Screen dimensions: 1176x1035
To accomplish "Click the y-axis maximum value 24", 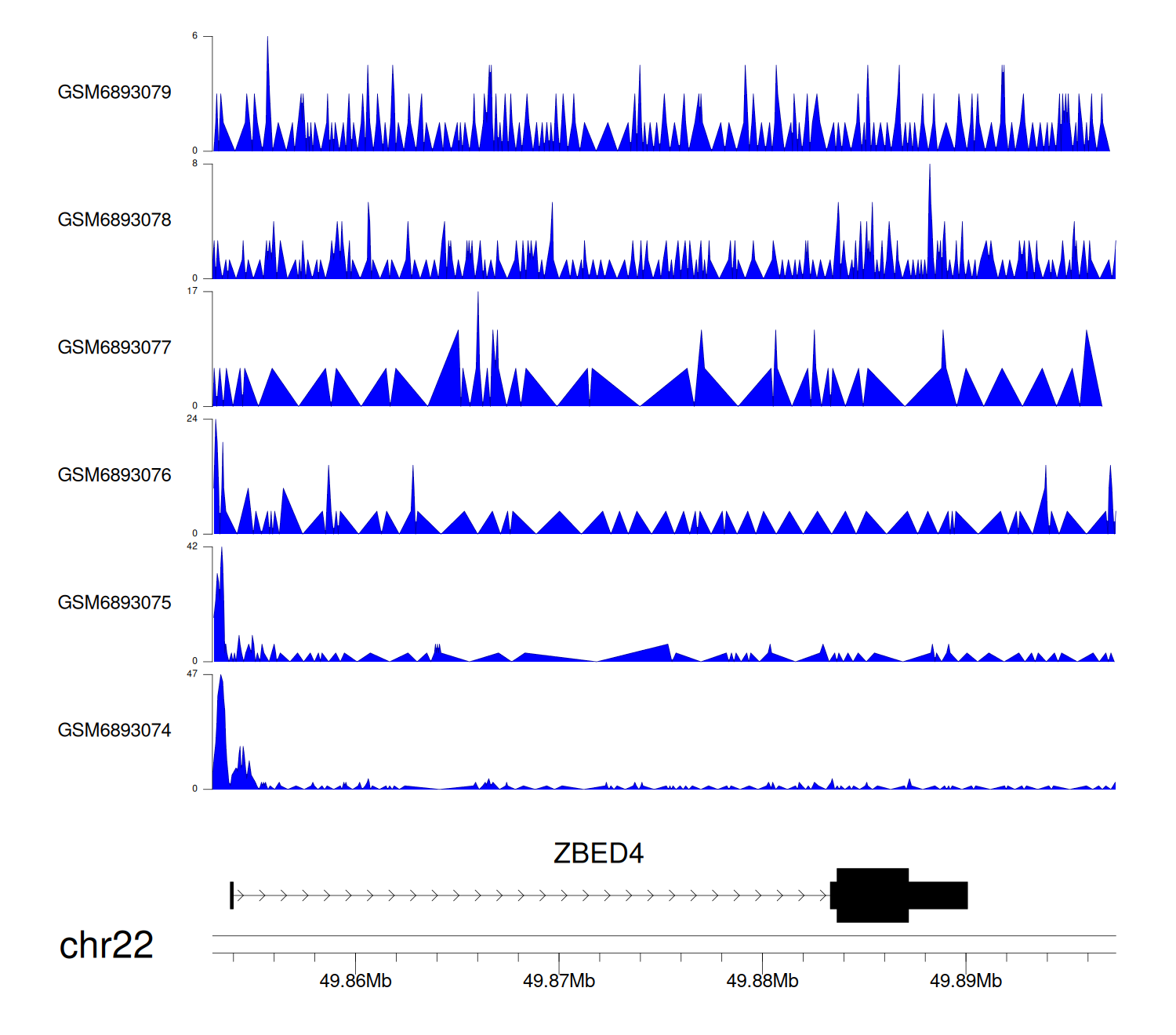I will click(x=192, y=419).
